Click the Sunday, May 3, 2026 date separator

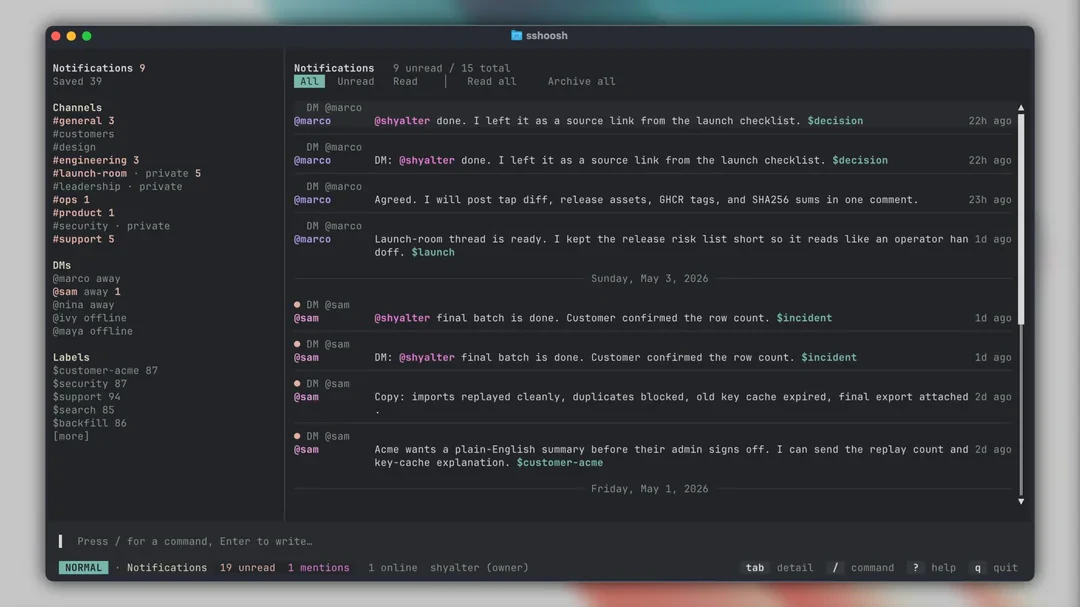click(x=649, y=278)
